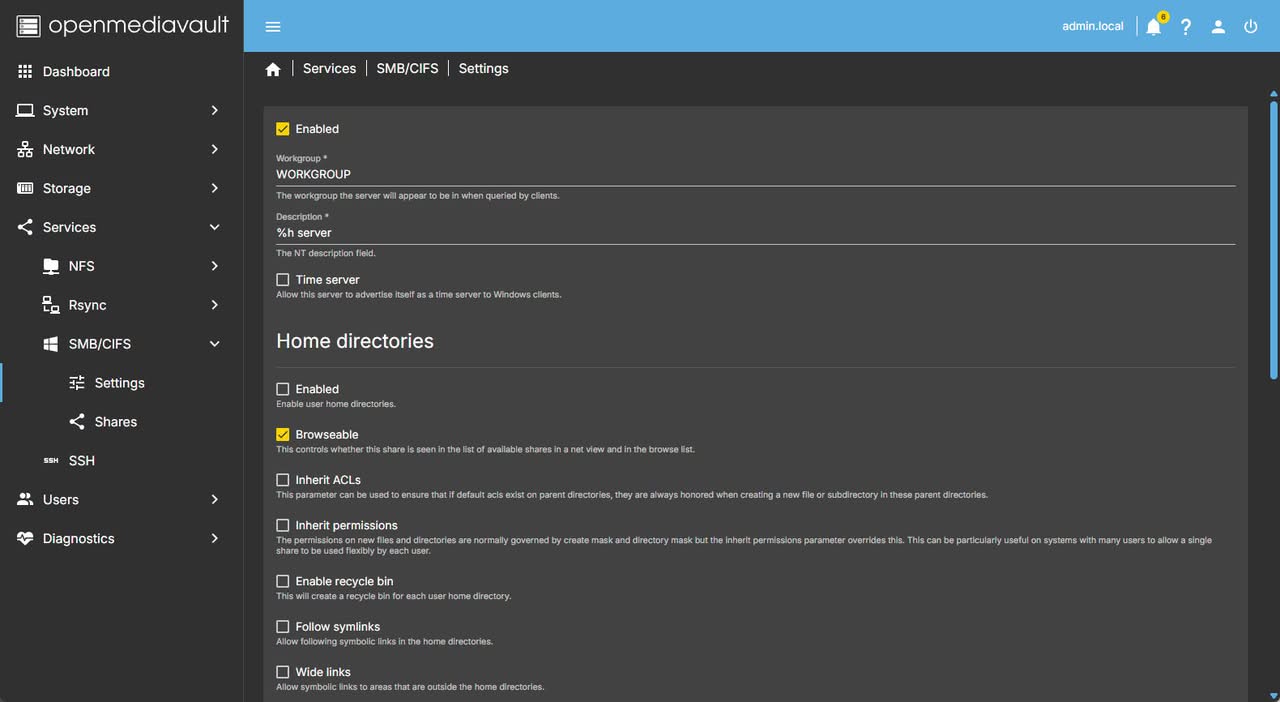Enable Home directories Enabled checkbox

(x=283, y=389)
